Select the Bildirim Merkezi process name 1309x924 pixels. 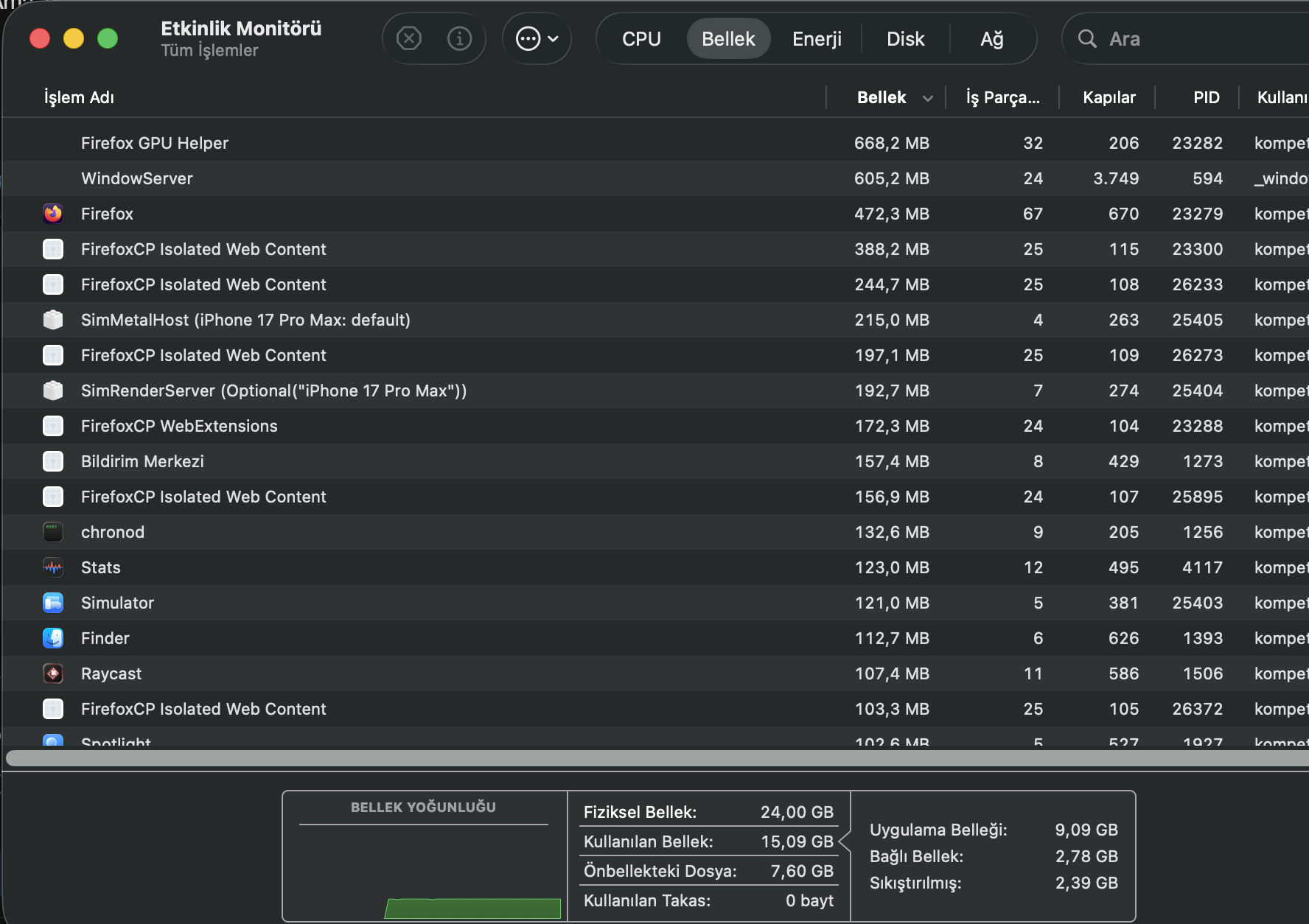142,461
